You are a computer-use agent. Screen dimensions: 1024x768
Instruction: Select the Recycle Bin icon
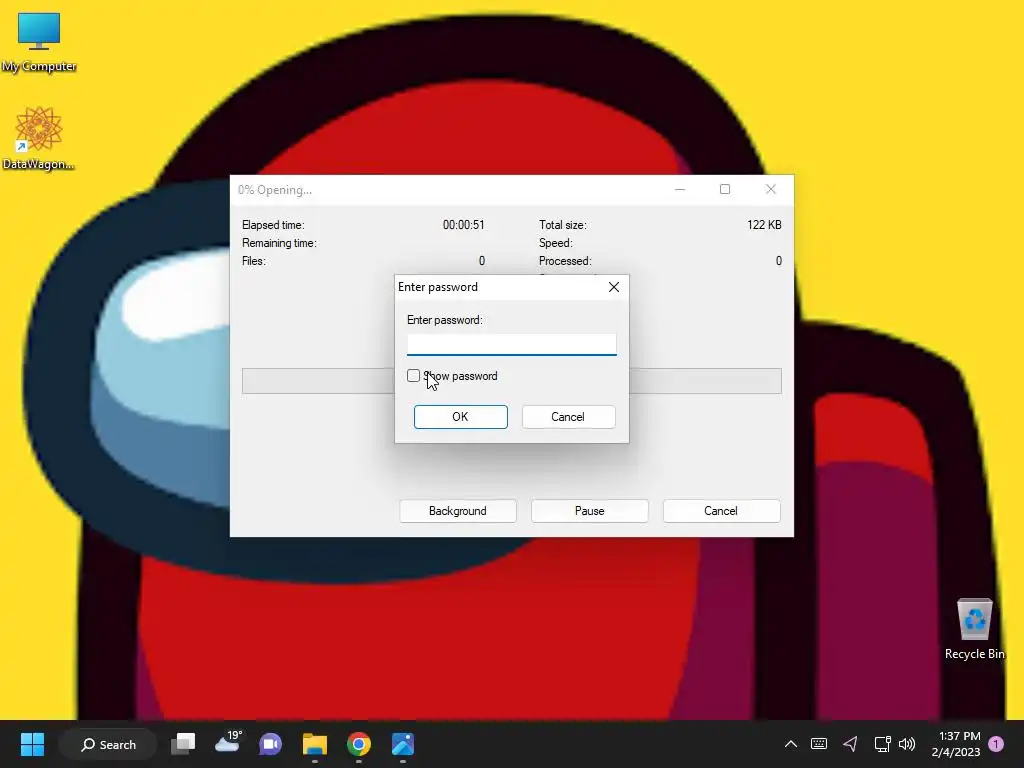[x=974, y=629]
